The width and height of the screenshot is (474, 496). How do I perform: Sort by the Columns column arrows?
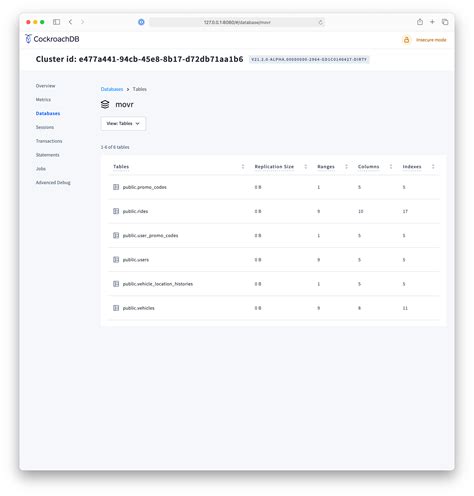pyautogui.click(x=391, y=166)
